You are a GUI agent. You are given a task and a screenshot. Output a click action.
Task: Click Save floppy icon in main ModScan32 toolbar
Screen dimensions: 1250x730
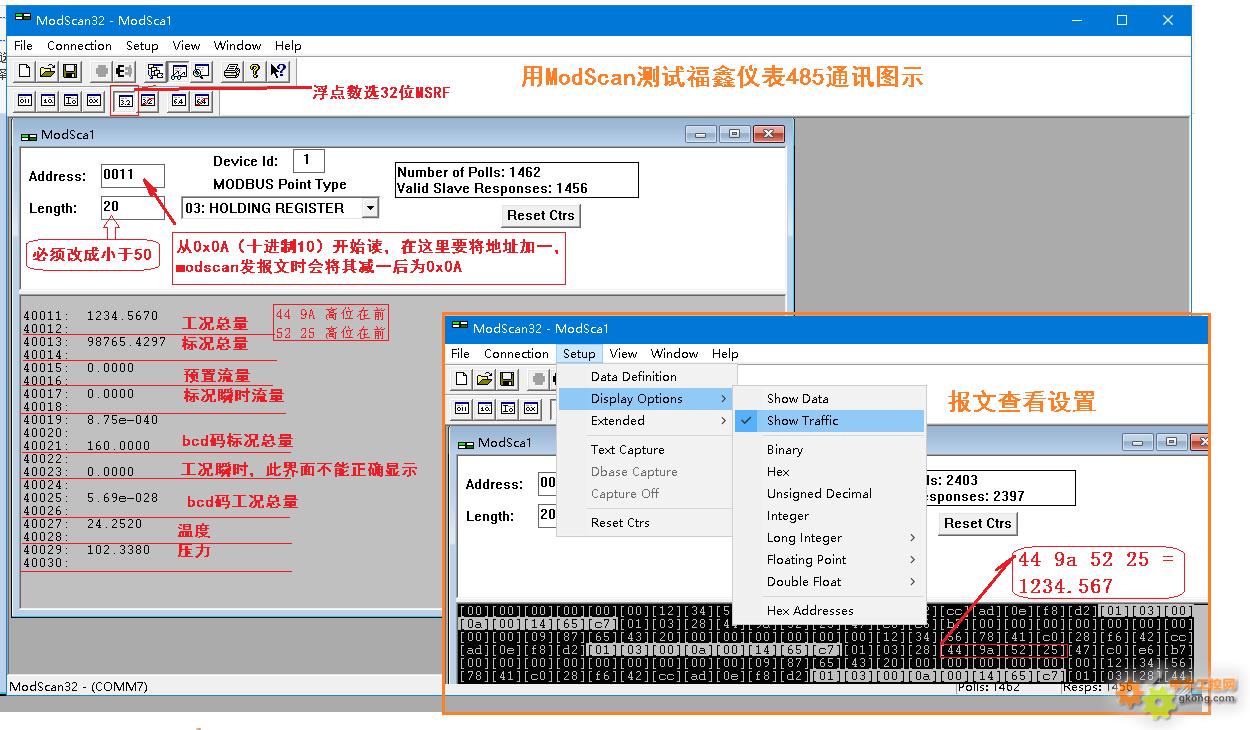[70, 71]
